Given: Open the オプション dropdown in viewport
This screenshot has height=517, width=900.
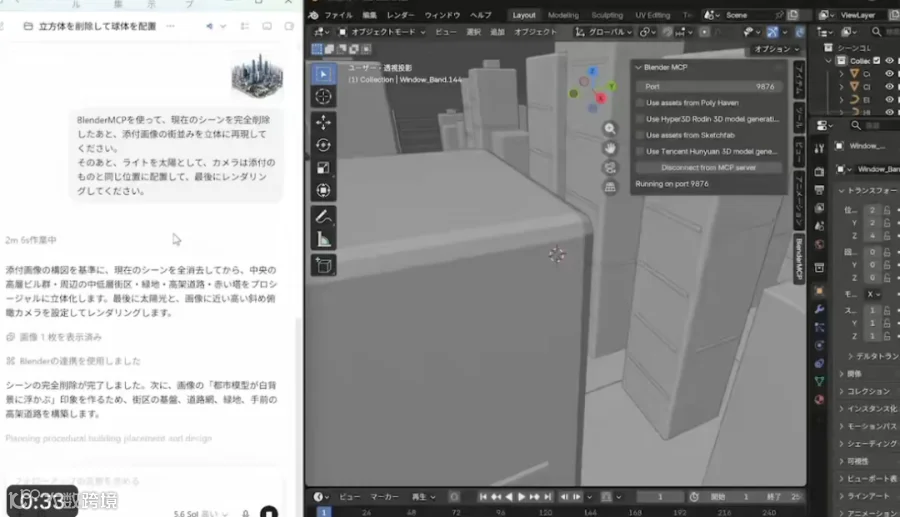Looking at the screenshot, I should 776,49.
